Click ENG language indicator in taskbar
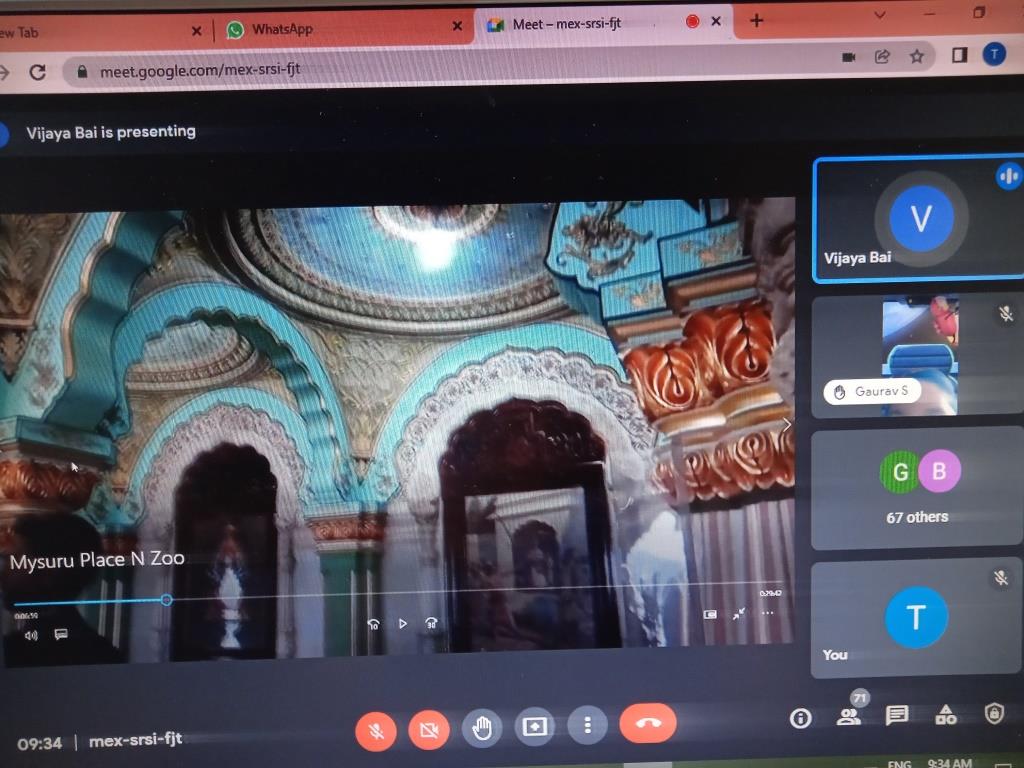 coord(899,763)
